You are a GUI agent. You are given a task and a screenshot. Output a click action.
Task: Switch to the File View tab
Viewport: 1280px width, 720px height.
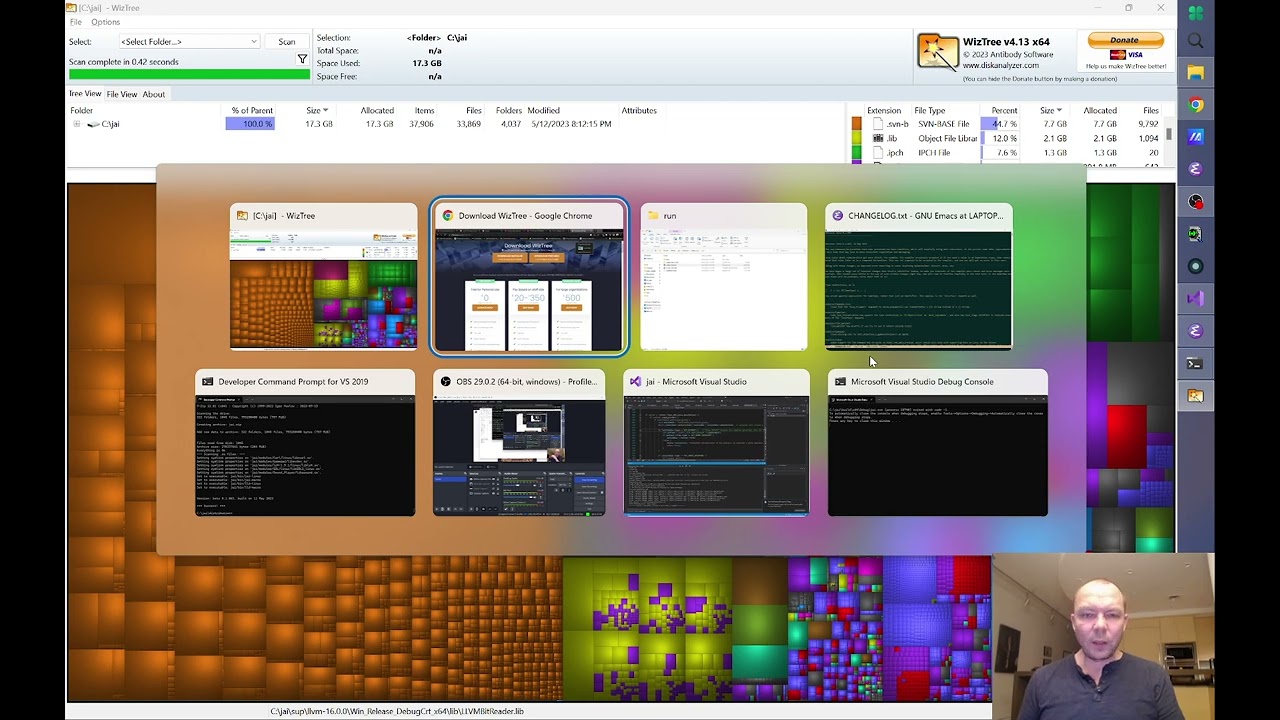tap(121, 94)
